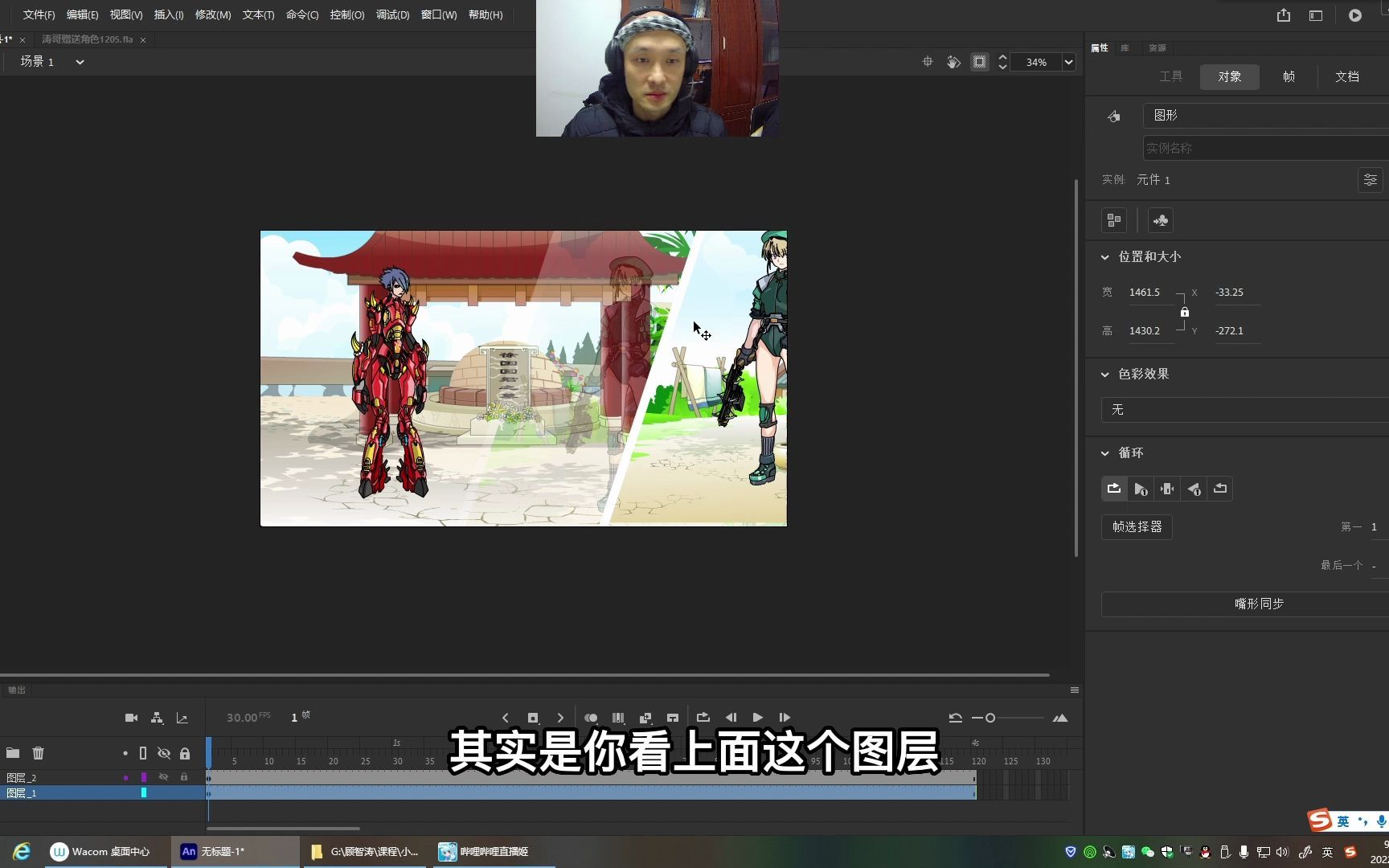Toggle visibility for all layers
This screenshot has width=1389, height=868.
164,753
